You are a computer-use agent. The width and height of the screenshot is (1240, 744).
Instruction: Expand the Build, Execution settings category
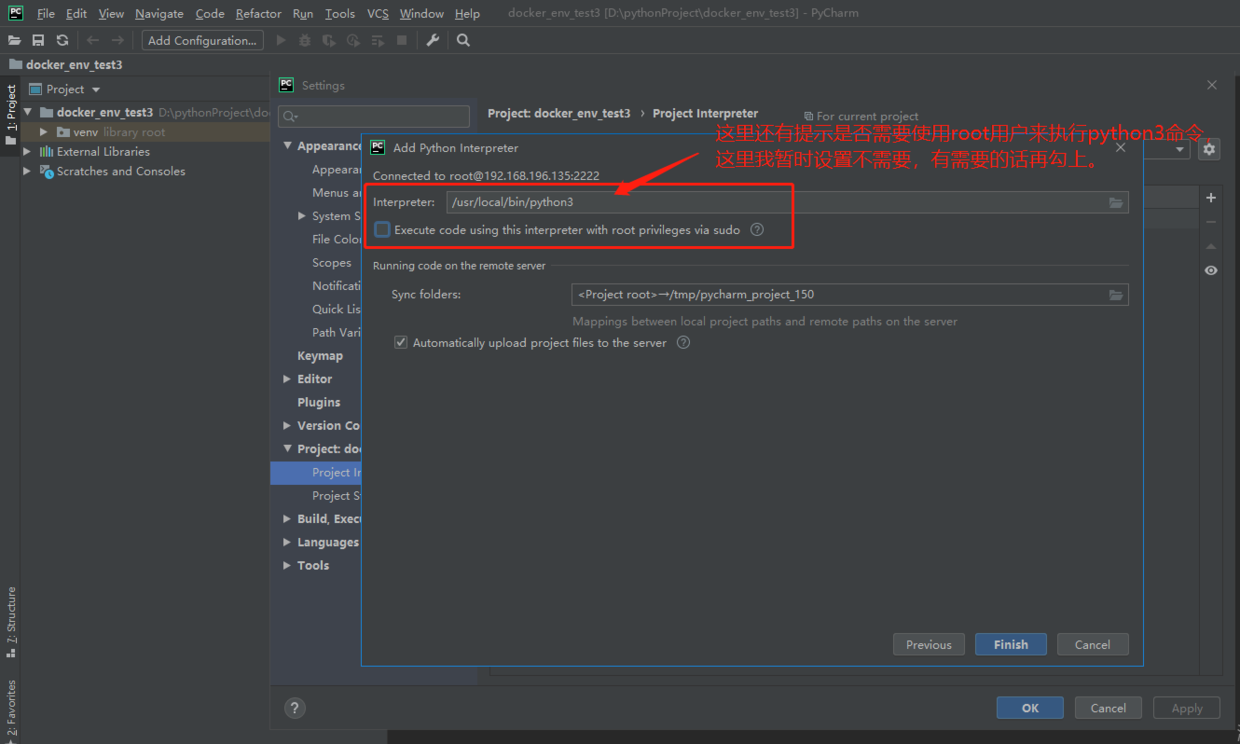[x=288, y=519]
